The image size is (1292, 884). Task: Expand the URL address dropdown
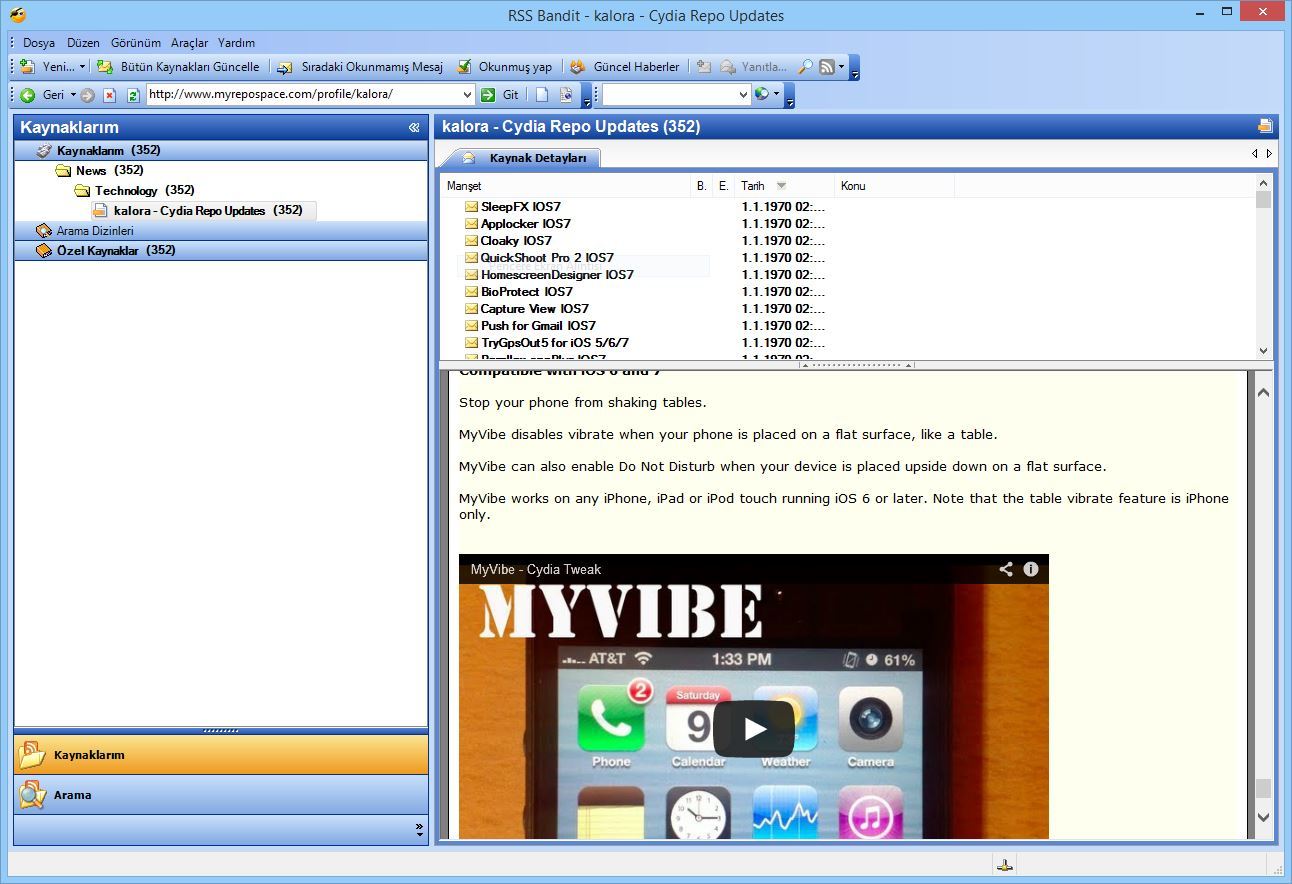(467, 95)
